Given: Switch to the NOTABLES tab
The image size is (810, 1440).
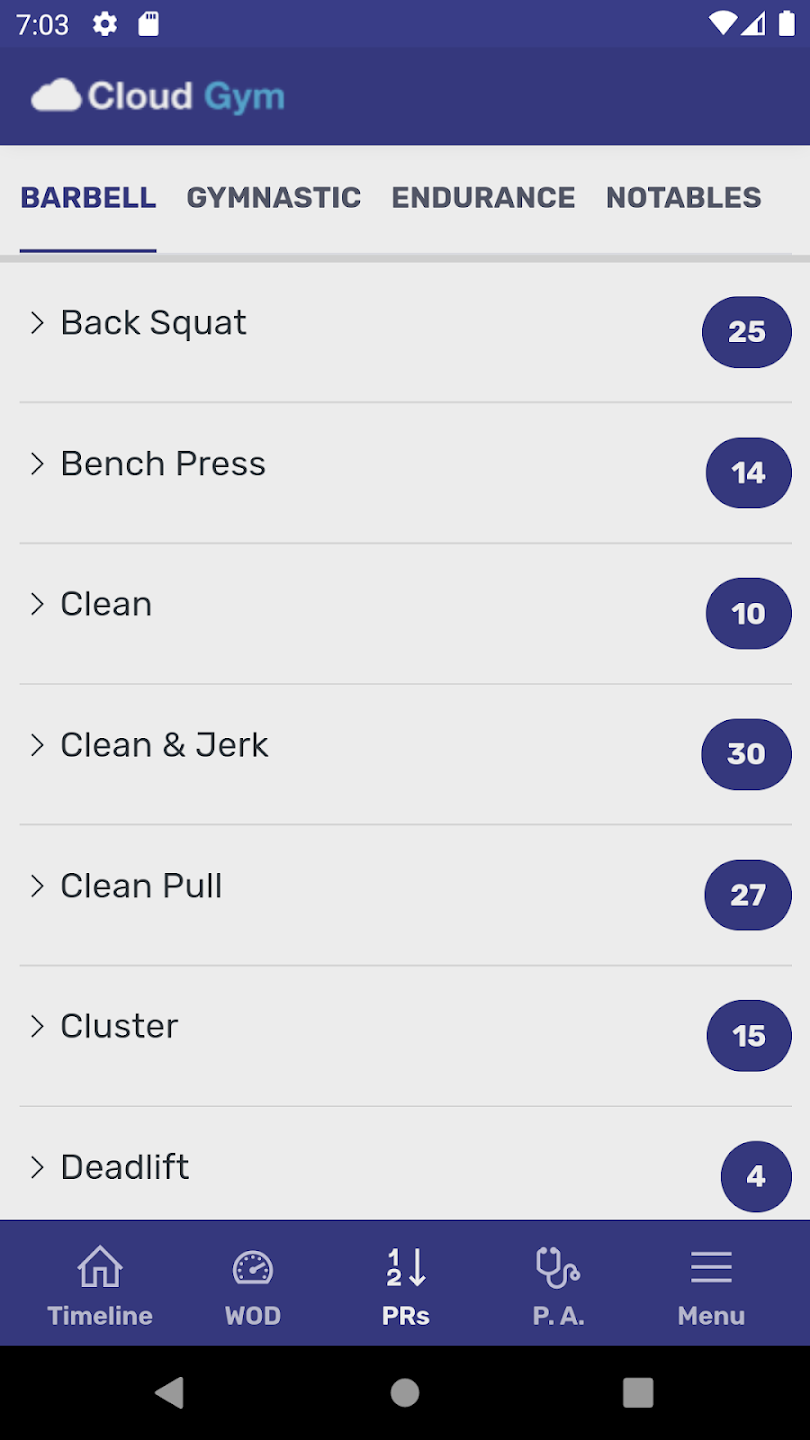Looking at the screenshot, I should click(x=684, y=198).
